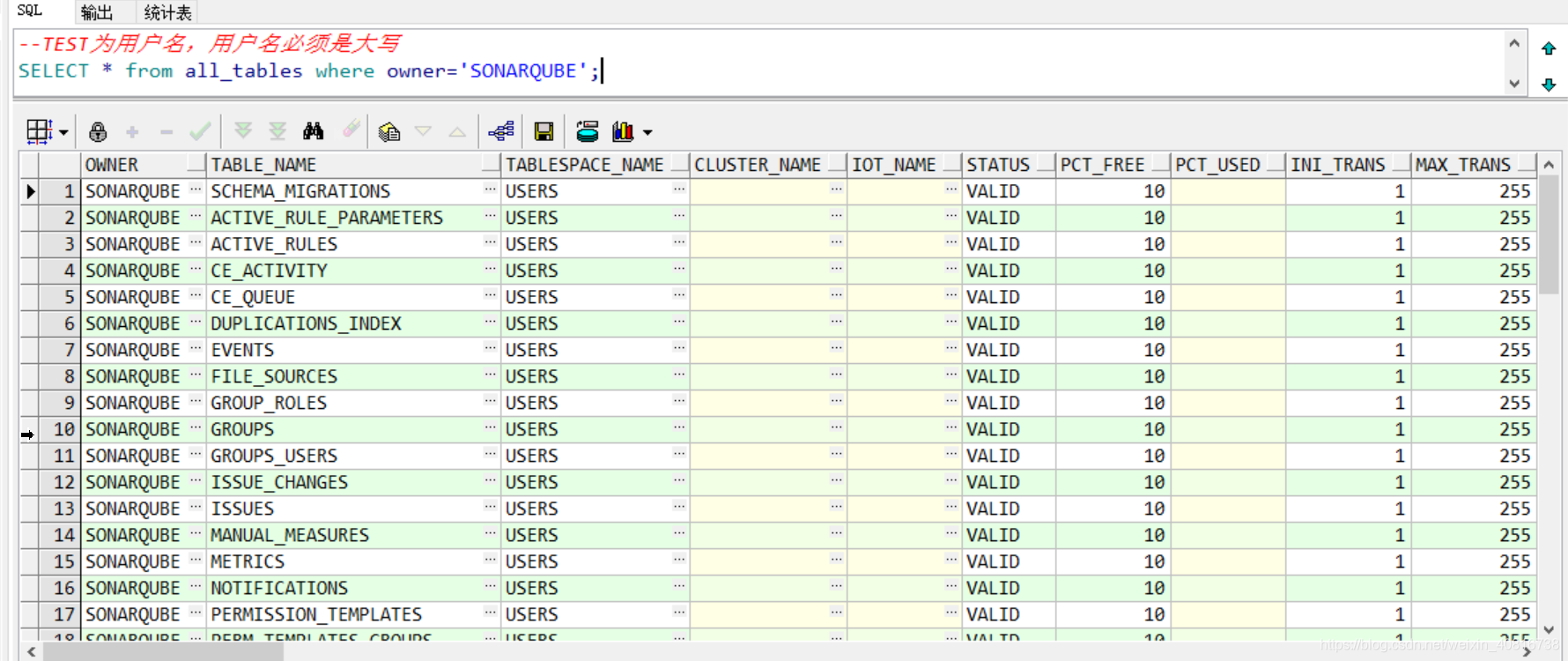Switch to the SQL tab
The image size is (1568, 661).
[x=30, y=11]
